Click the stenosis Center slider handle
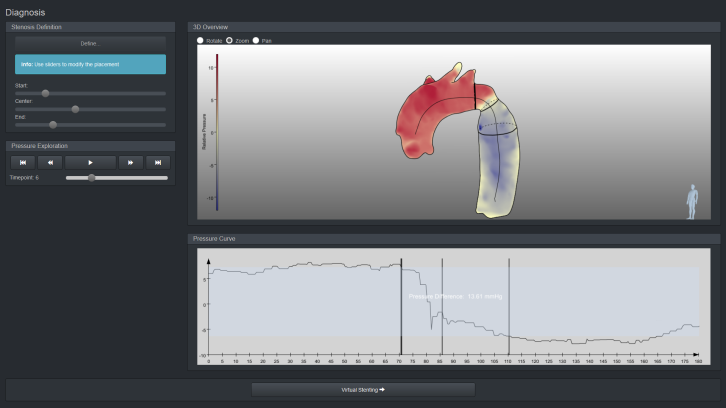Screen dimensions: 726x408 point(75,109)
